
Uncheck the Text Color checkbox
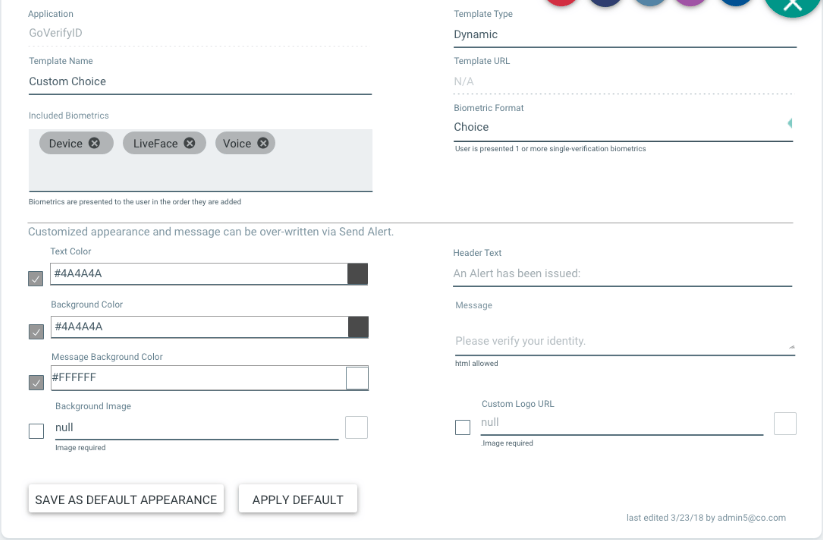coord(36,278)
